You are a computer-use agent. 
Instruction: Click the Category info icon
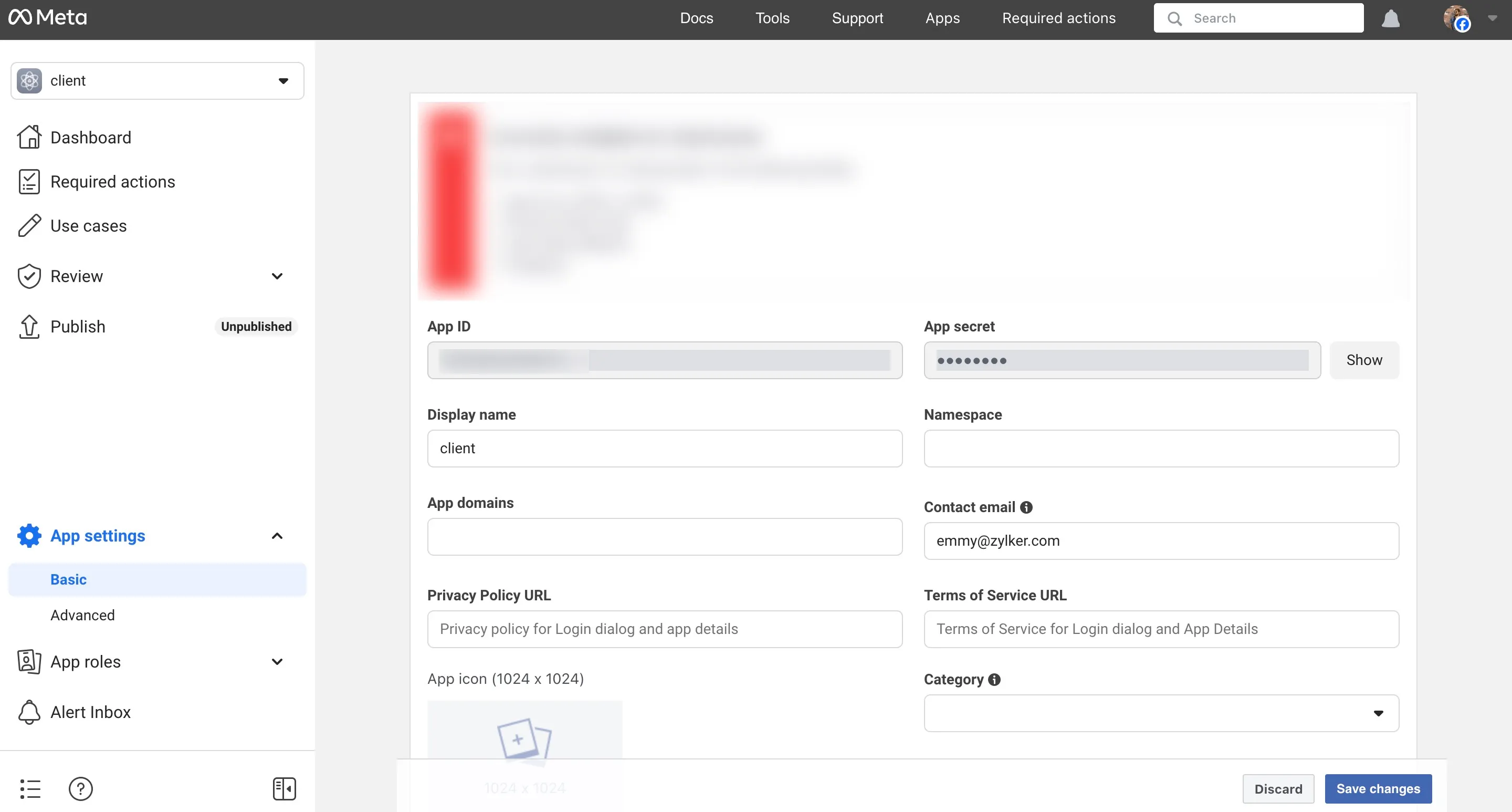pos(994,679)
